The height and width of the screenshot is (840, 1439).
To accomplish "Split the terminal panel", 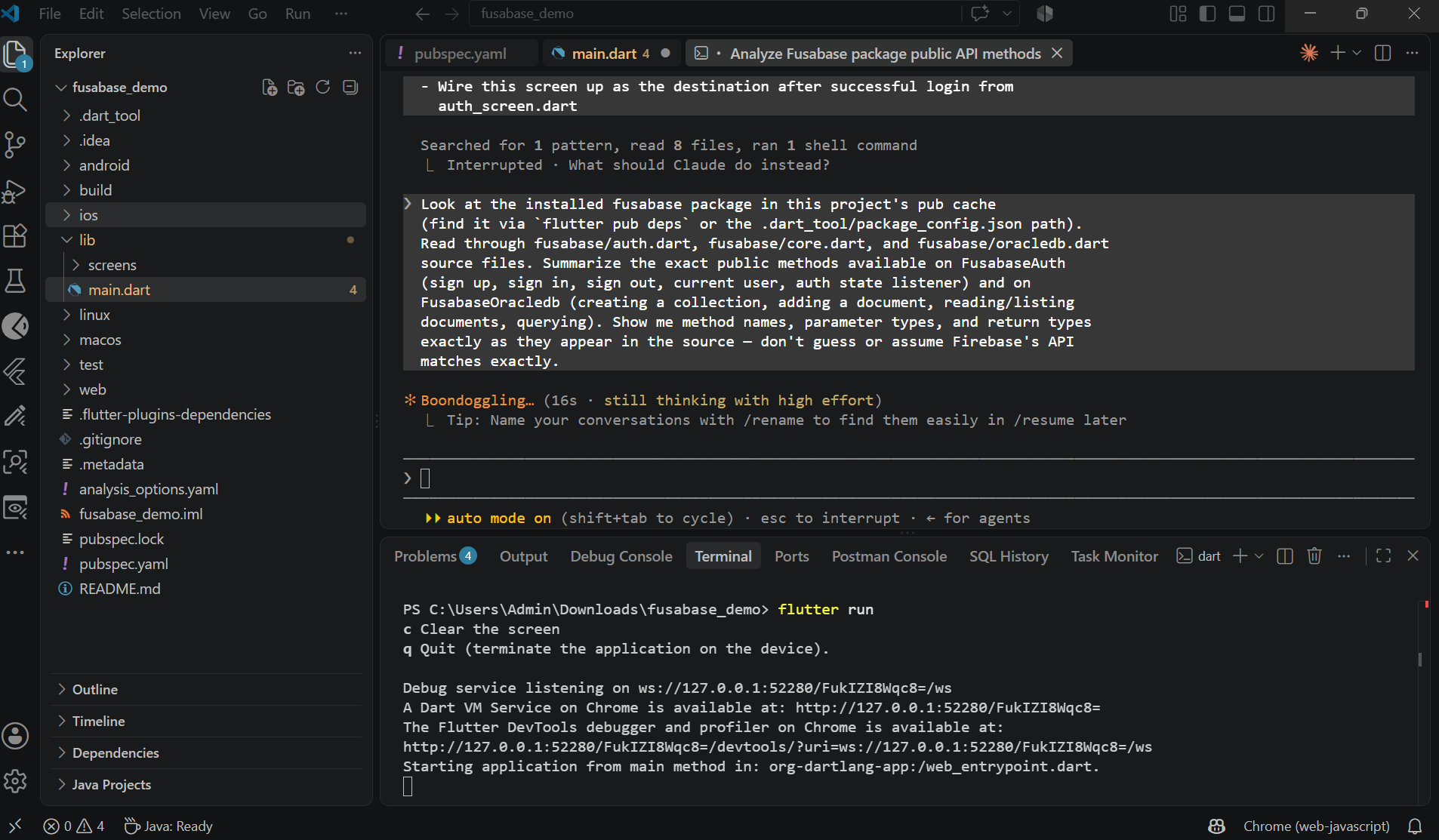I will pyautogui.click(x=1285, y=556).
